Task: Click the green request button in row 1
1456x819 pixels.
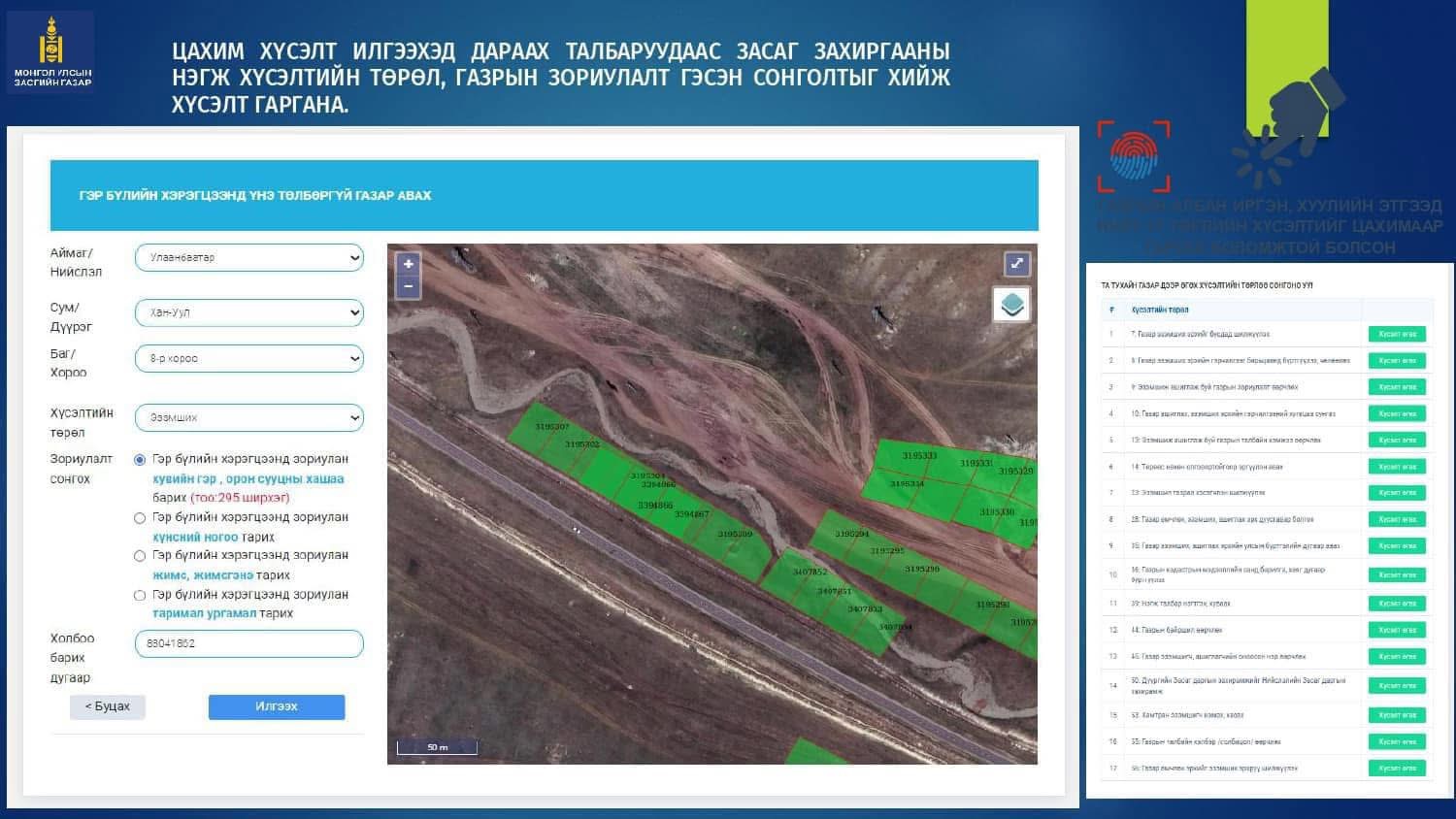Action: pyautogui.click(x=1397, y=334)
